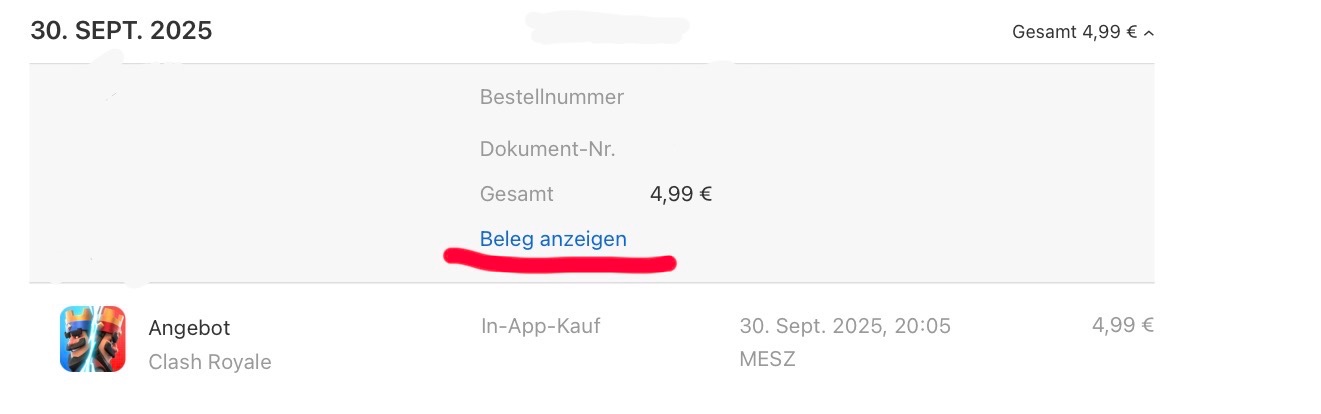Click the 30. Sept. 2025, 20:05 timestamp
The height and width of the screenshot is (414, 1321).
[845, 325]
